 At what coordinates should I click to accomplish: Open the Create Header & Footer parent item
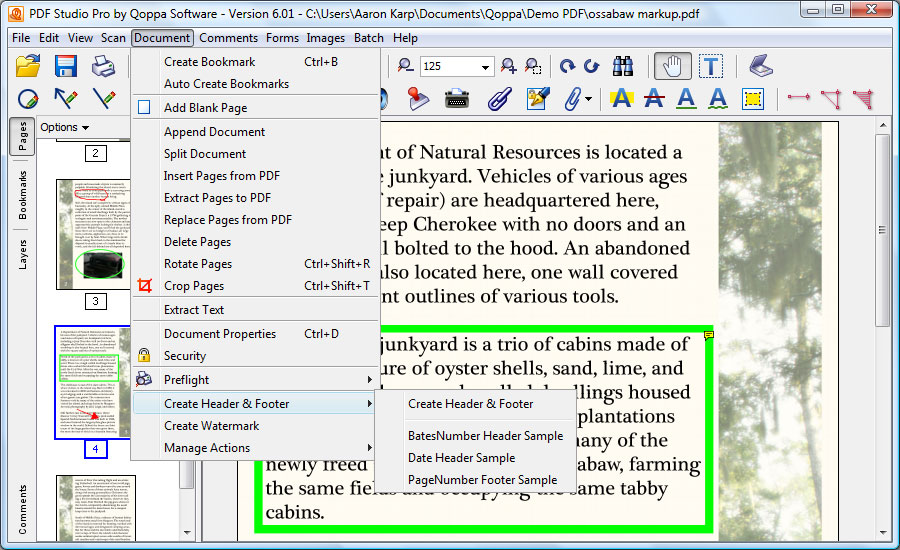[255, 404]
